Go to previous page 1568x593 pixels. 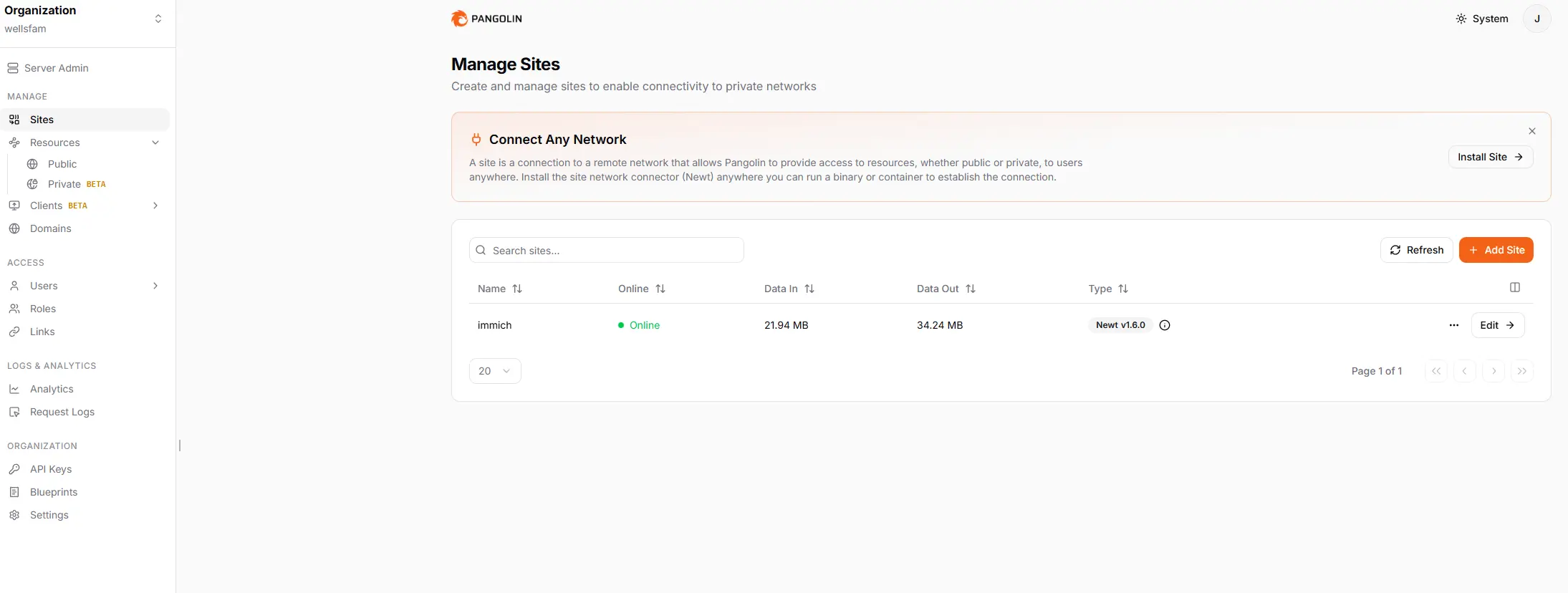click(x=1465, y=371)
